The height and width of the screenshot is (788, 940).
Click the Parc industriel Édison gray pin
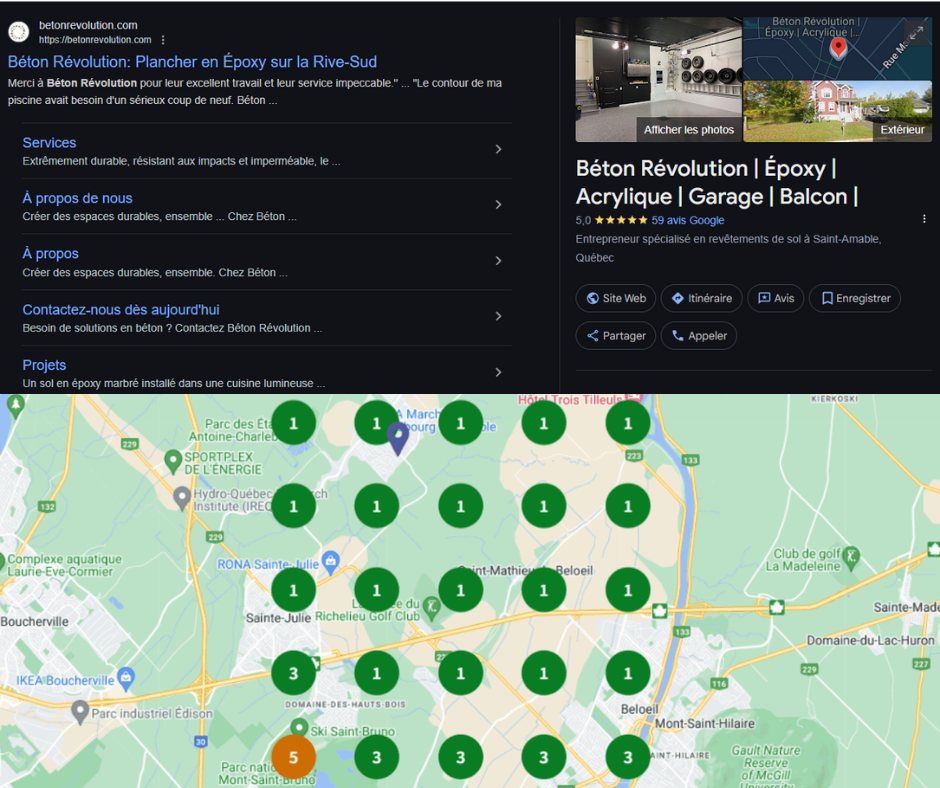(80, 712)
